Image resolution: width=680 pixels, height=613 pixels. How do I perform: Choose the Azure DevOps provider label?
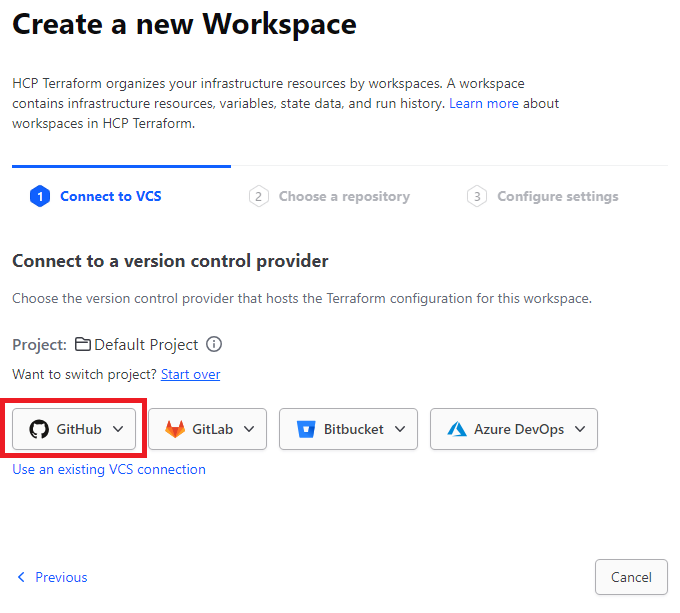(519, 429)
